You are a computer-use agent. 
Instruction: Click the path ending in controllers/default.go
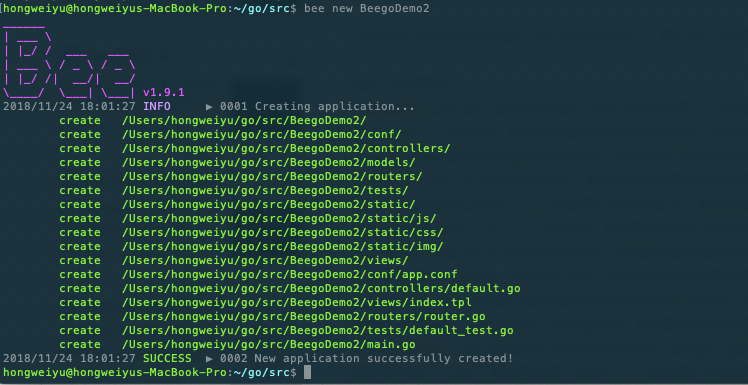pos(321,289)
